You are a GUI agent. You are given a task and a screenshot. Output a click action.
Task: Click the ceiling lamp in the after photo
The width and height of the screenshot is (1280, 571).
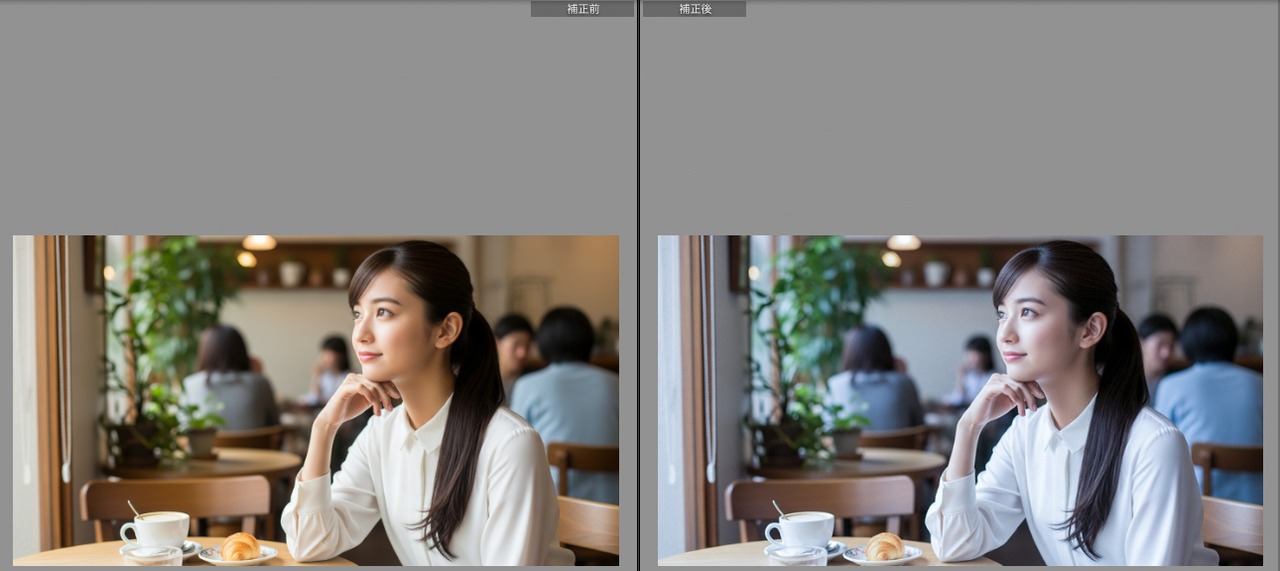click(x=904, y=243)
